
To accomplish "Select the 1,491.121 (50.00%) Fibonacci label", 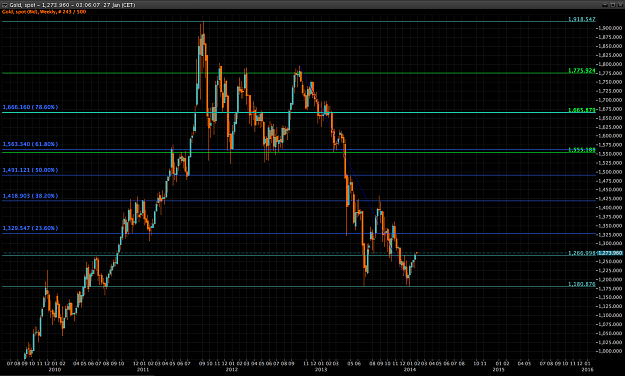I will pos(30,170).
